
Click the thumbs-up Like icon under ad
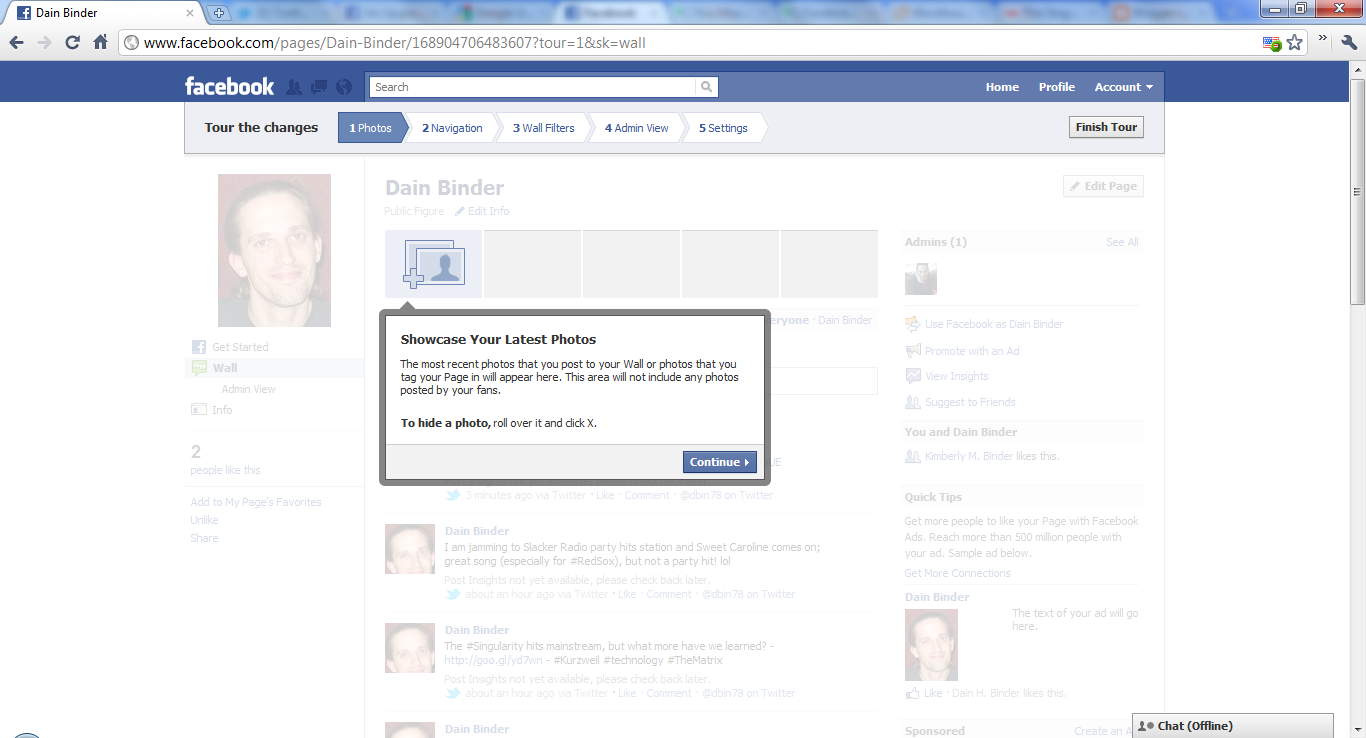(912, 692)
